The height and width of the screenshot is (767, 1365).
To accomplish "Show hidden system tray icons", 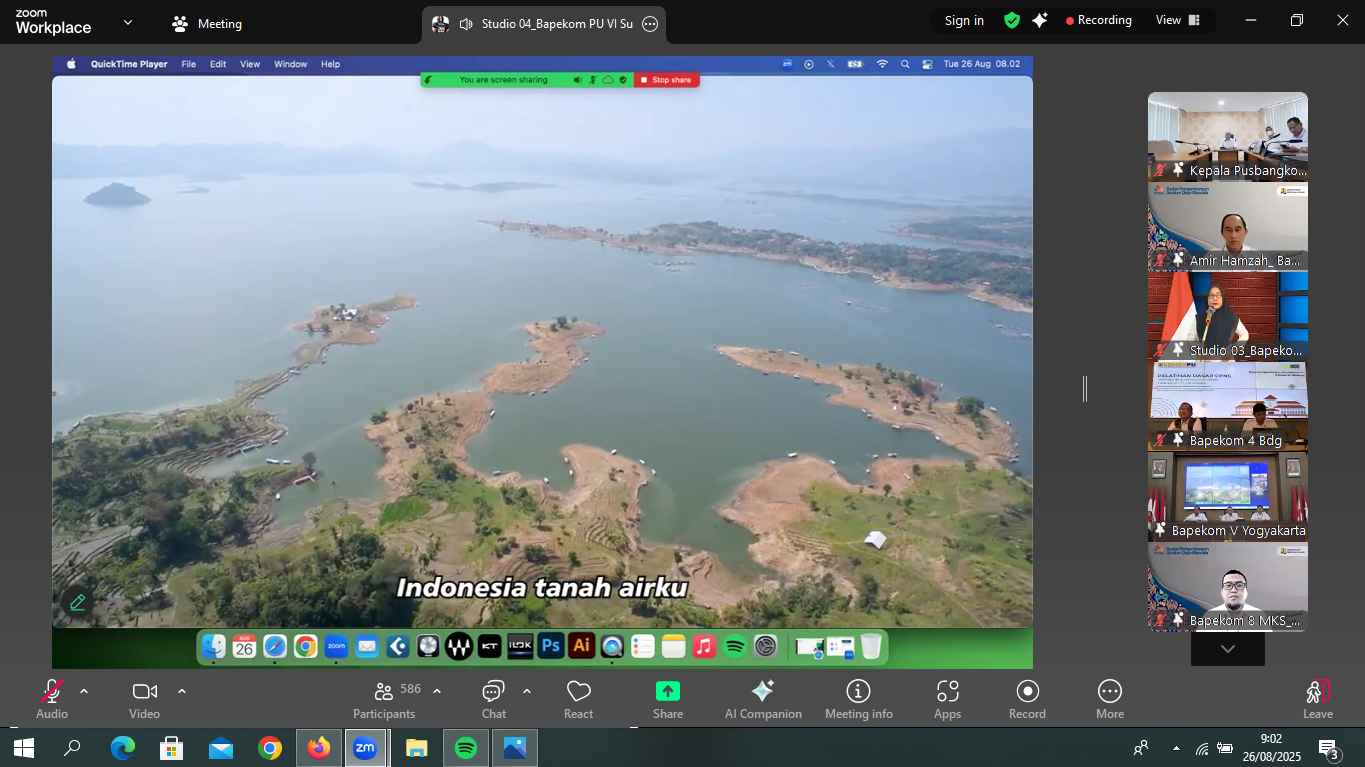I will 1175,748.
